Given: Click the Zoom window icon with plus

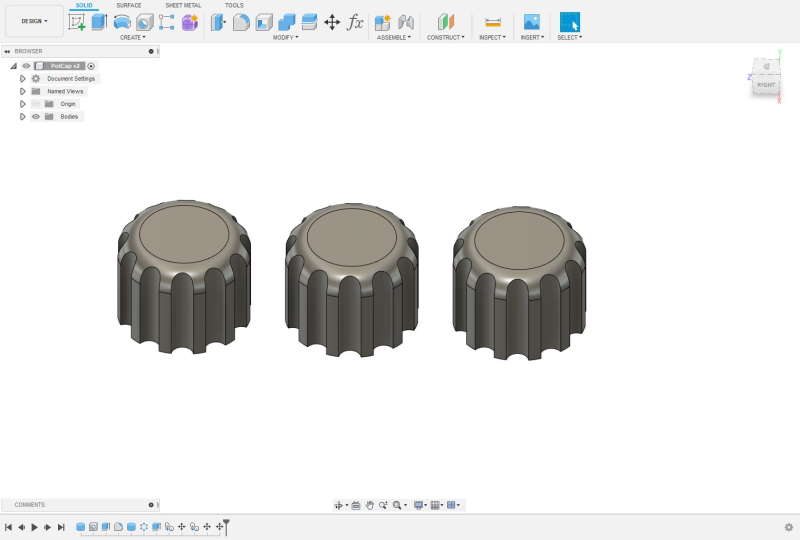Looking at the screenshot, I should tap(383, 505).
